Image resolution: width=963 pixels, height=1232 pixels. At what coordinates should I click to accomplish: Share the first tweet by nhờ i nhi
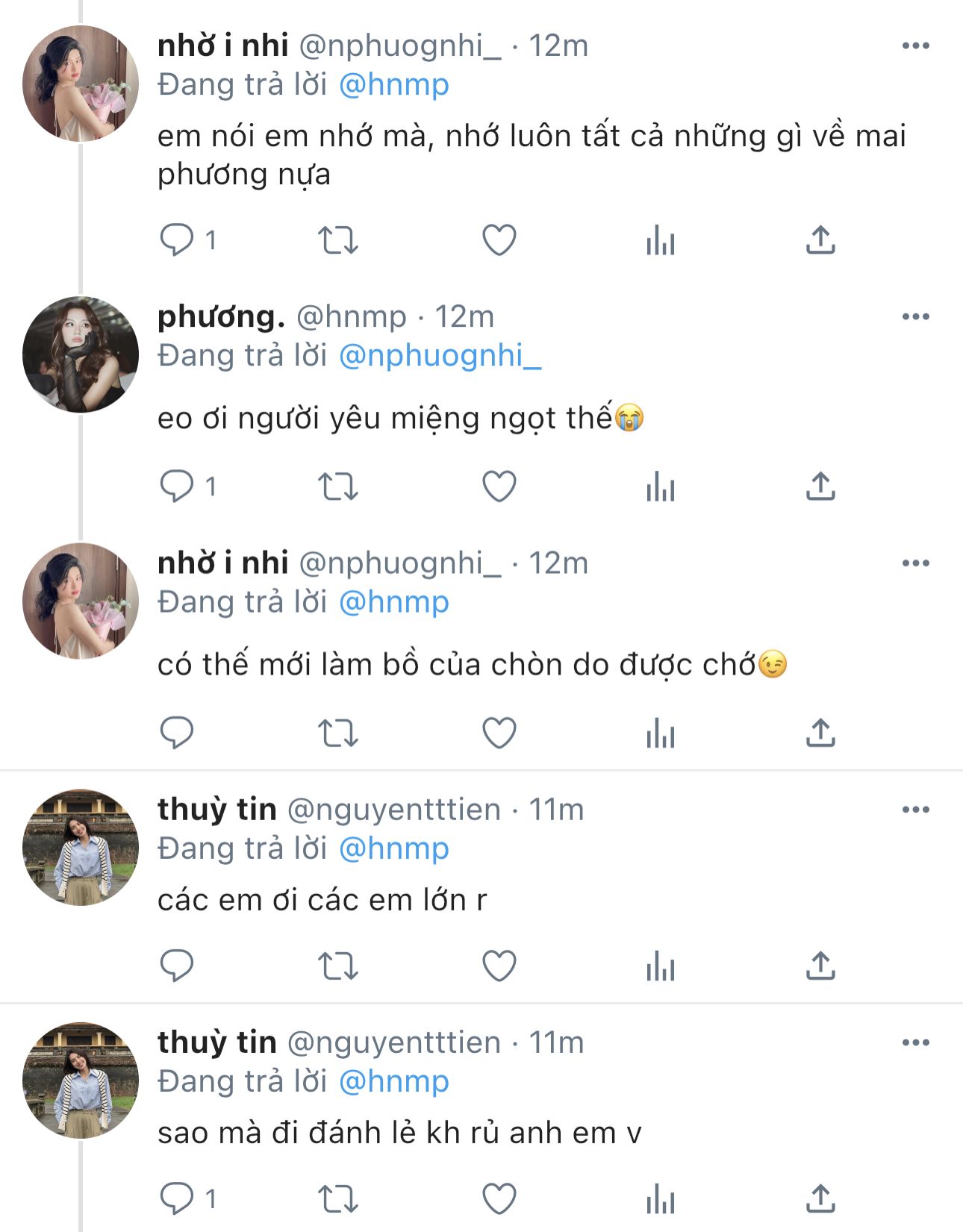pyautogui.click(x=820, y=240)
